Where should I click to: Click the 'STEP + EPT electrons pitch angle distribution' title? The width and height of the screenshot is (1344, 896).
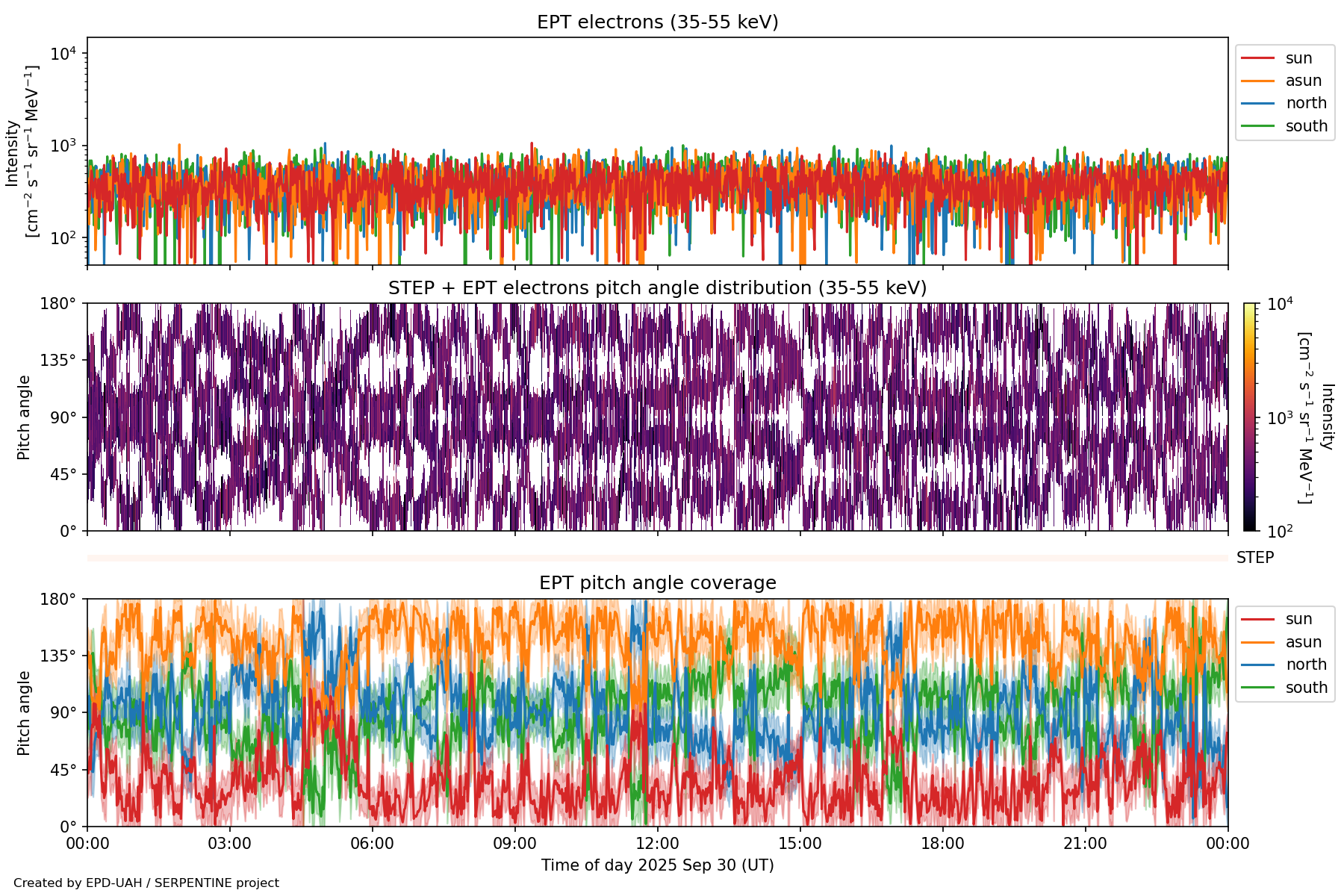click(x=657, y=288)
